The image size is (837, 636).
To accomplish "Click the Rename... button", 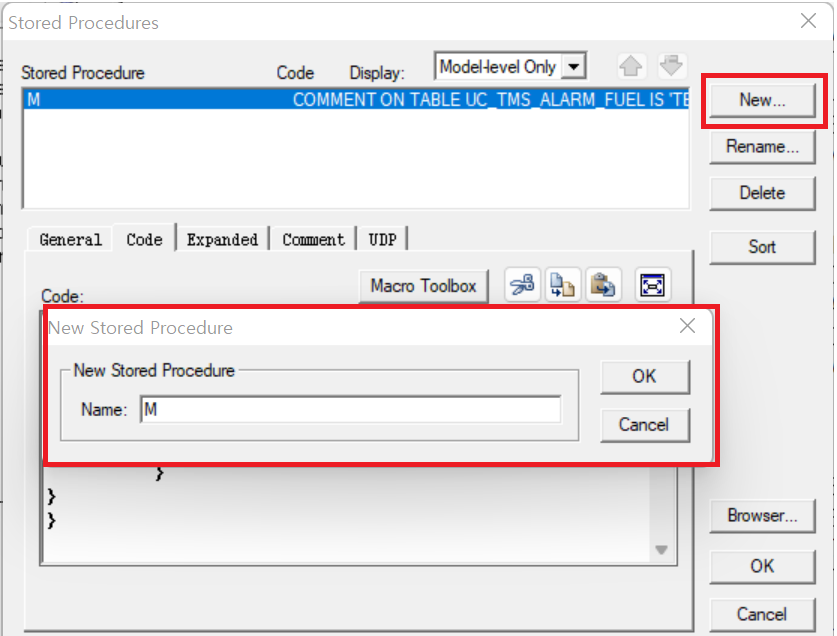I will coord(762,146).
